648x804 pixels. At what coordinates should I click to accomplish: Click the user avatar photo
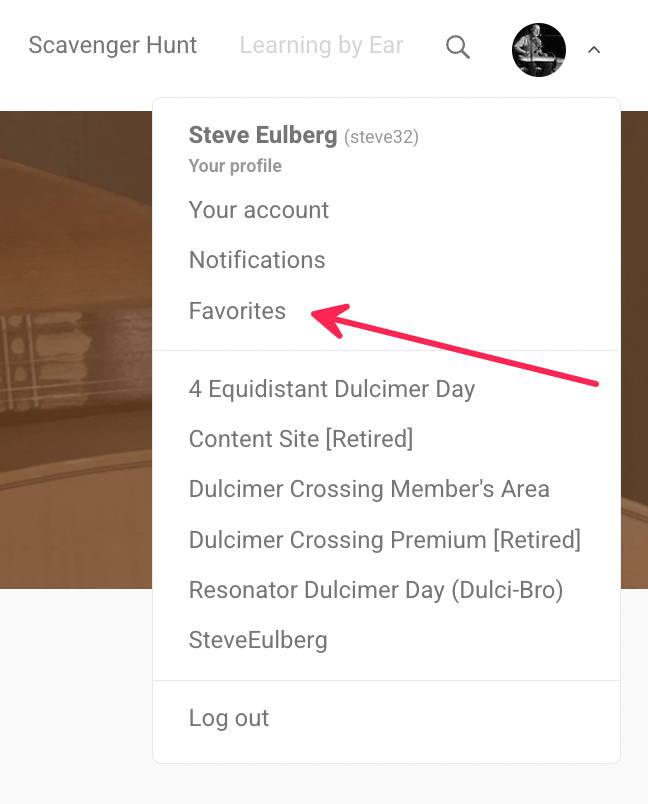click(538, 49)
